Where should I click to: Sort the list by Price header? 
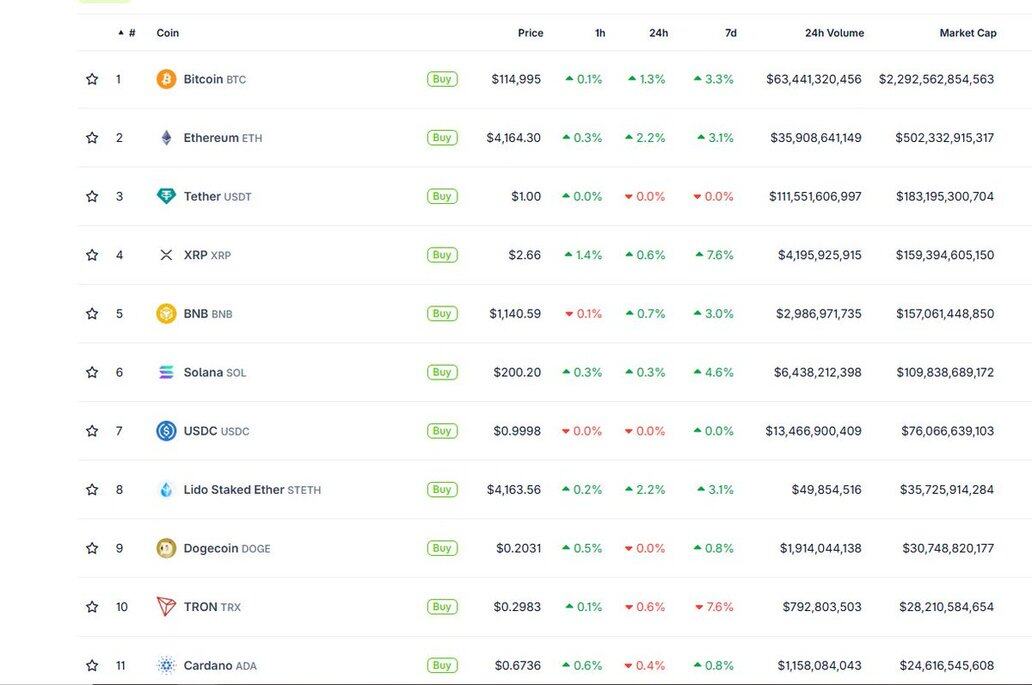(x=530, y=33)
